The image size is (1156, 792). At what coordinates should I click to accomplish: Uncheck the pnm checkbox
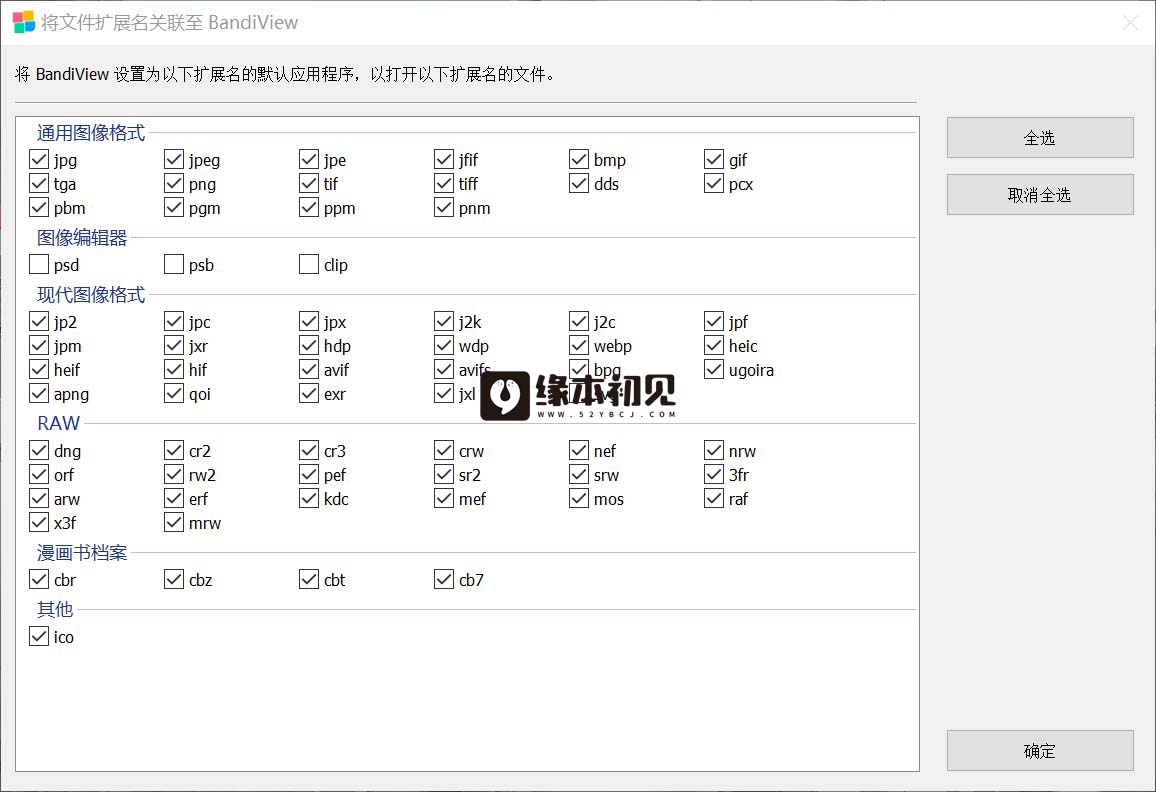pos(444,207)
